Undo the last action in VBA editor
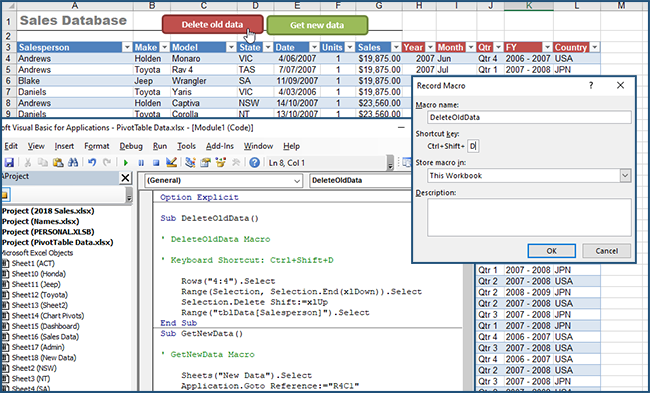The height and width of the screenshot is (393, 650). pyautogui.click(x=92, y=163)
